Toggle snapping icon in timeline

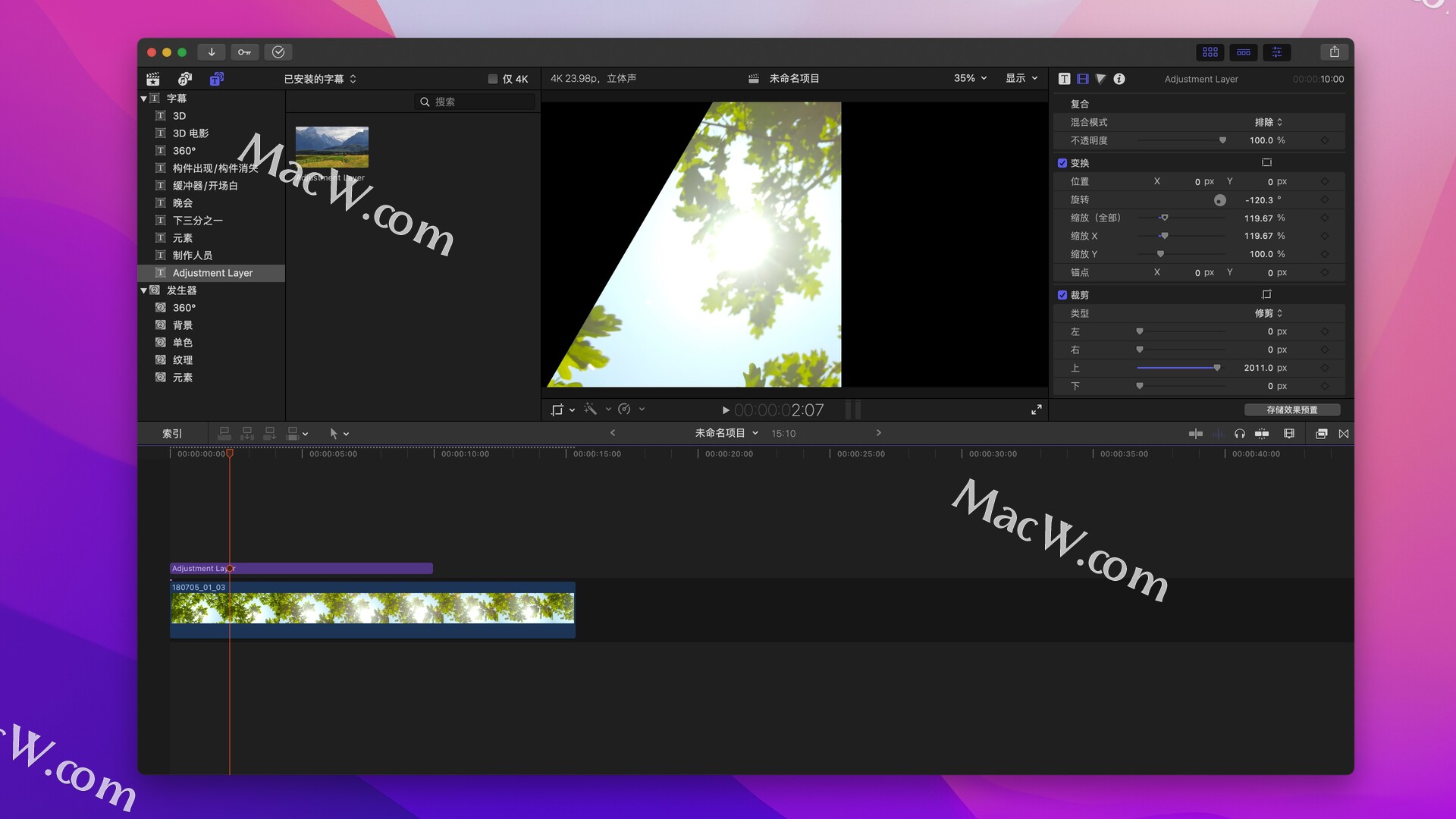point(1262,434)
